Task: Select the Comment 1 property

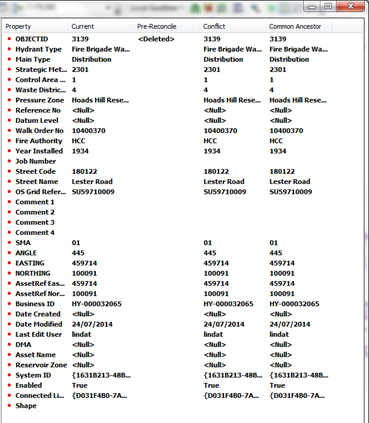Action: pos(35,202)
